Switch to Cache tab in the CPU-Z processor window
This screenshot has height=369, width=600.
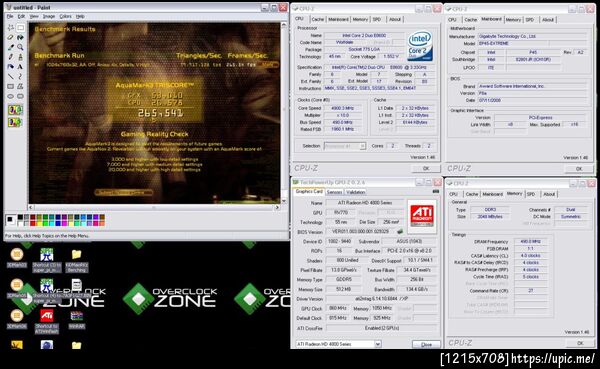tap(318, 19)
